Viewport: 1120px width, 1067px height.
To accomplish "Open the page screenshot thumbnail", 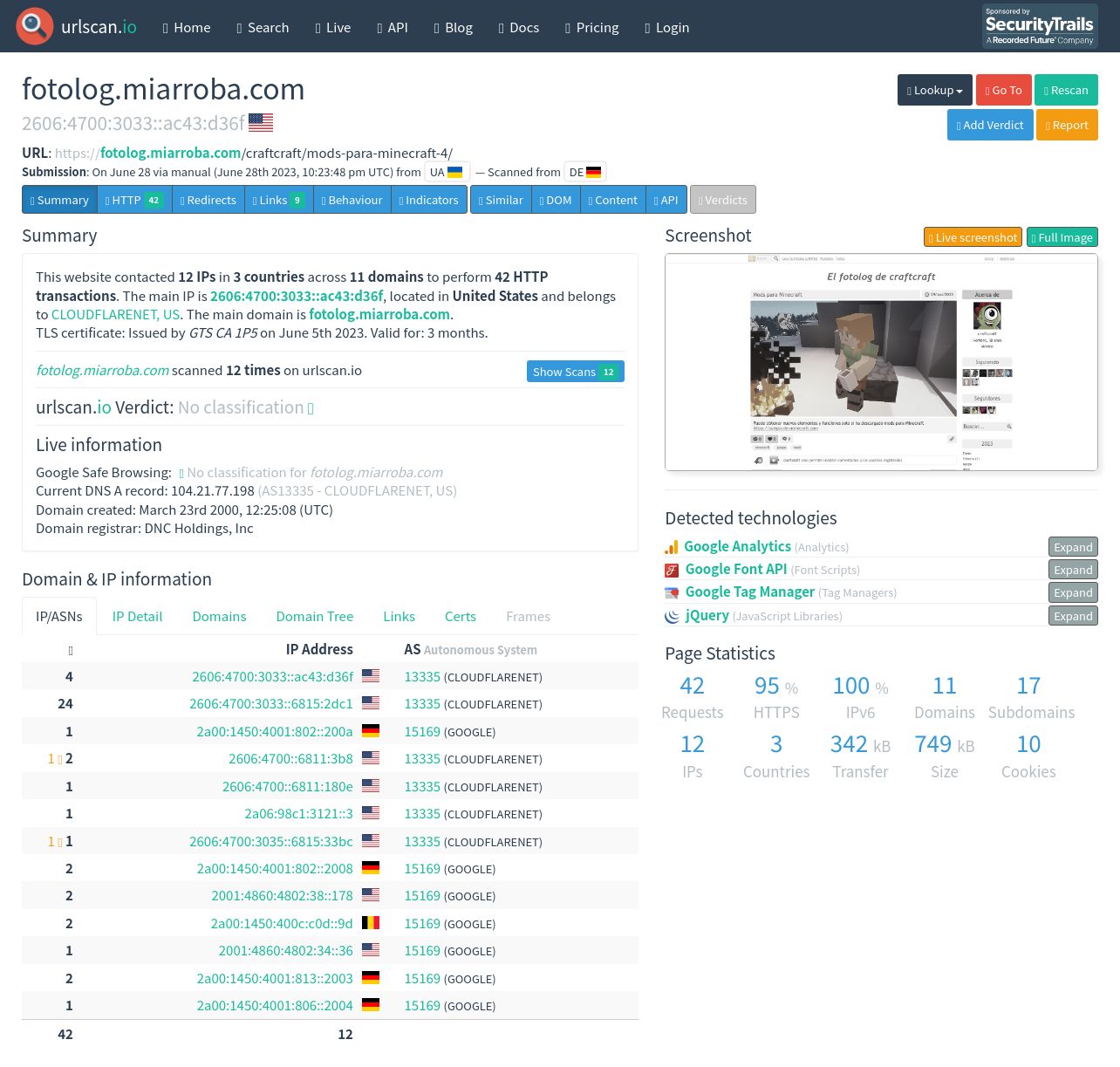I will tap(881, 362).
